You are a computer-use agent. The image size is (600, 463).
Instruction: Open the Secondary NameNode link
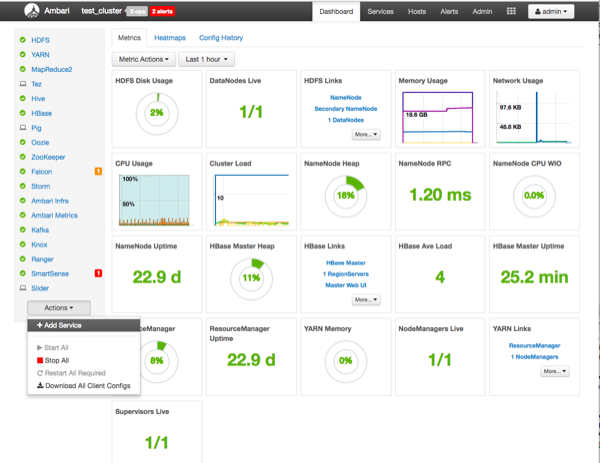[x=346, y=108]
